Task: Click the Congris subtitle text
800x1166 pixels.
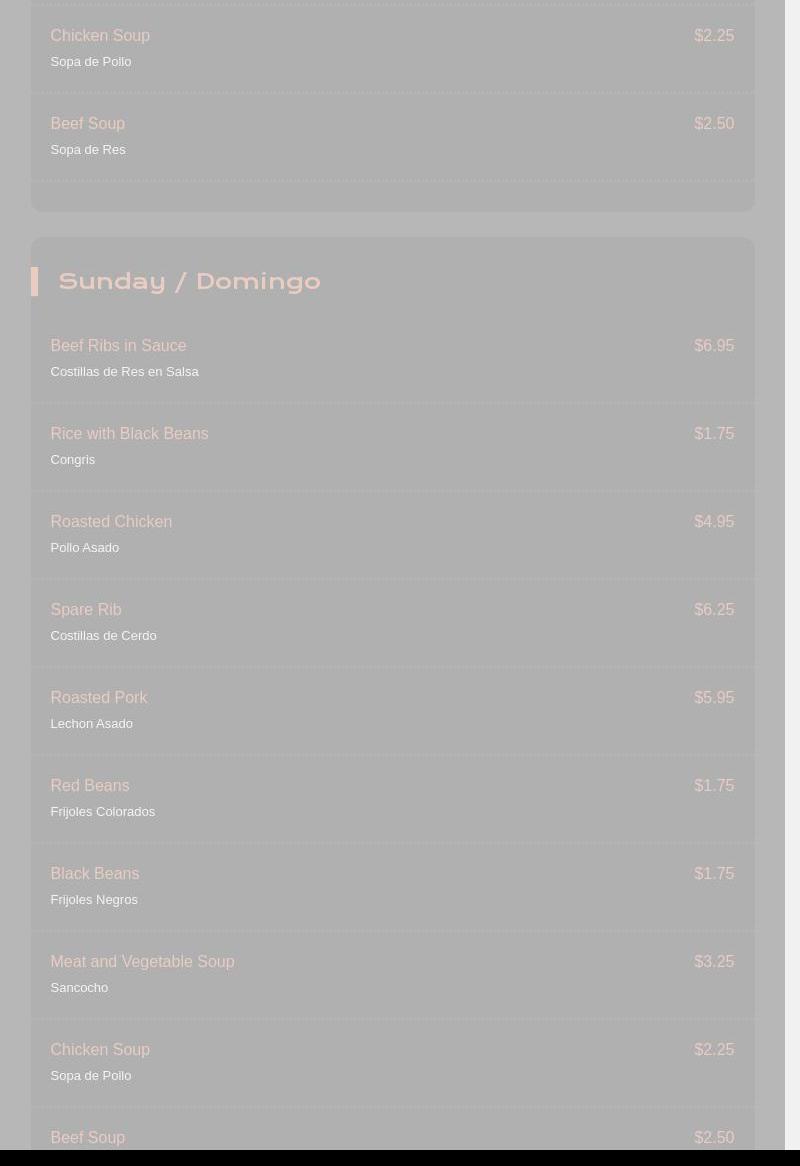Action: [x=72, y=460]
